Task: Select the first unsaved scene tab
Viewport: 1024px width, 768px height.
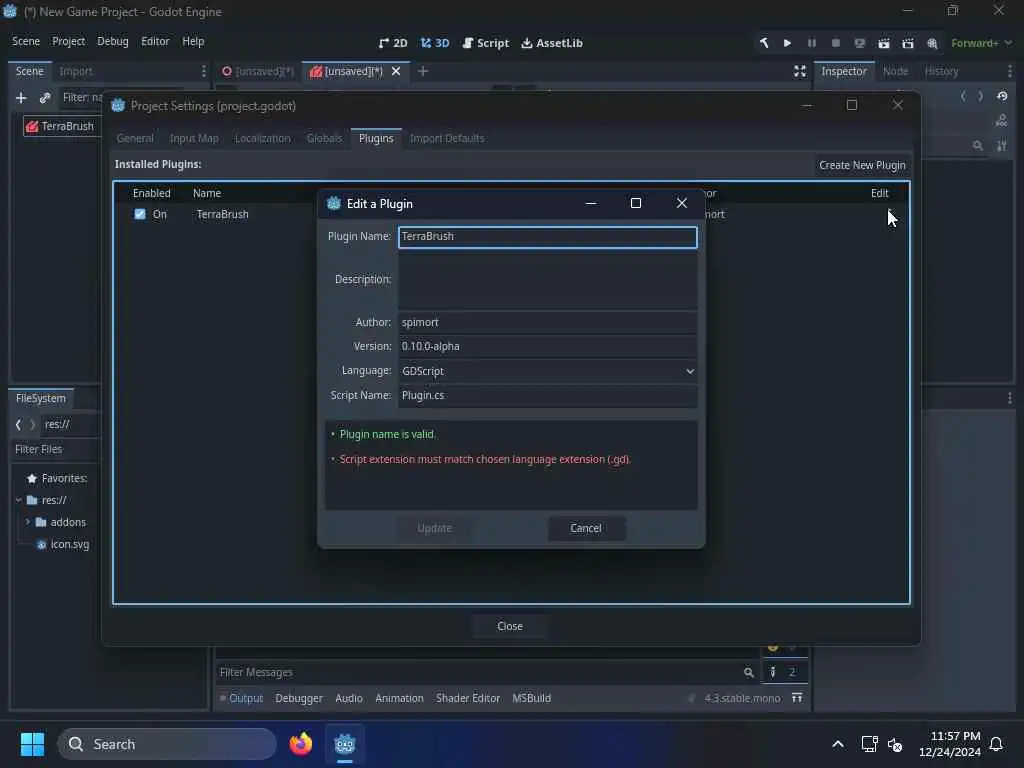Action: click(258, 71)
